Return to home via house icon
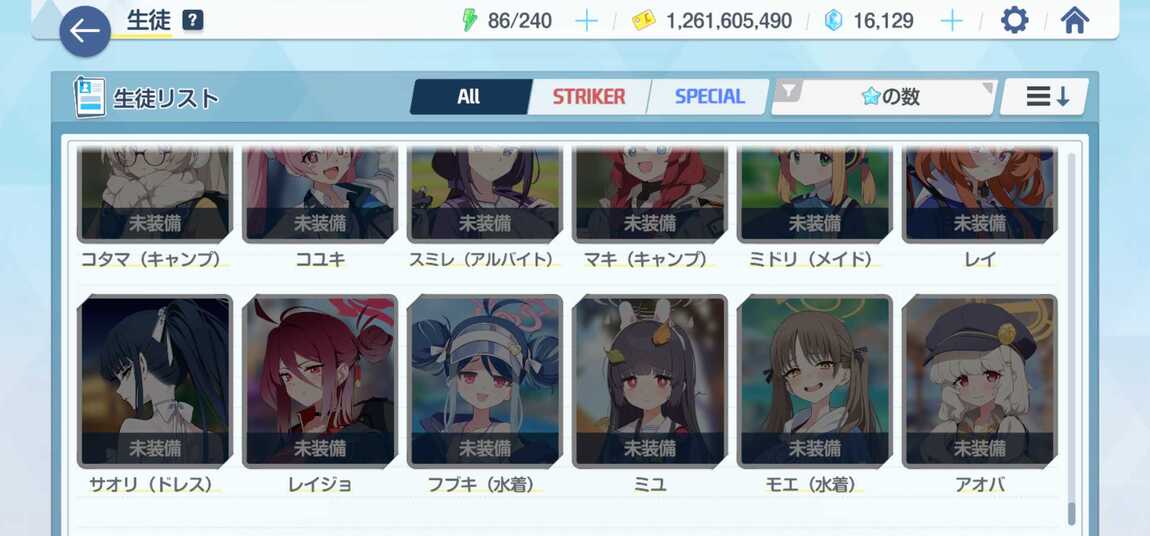Screen dimensions: 1150x536 click(x=1074, y=21)
